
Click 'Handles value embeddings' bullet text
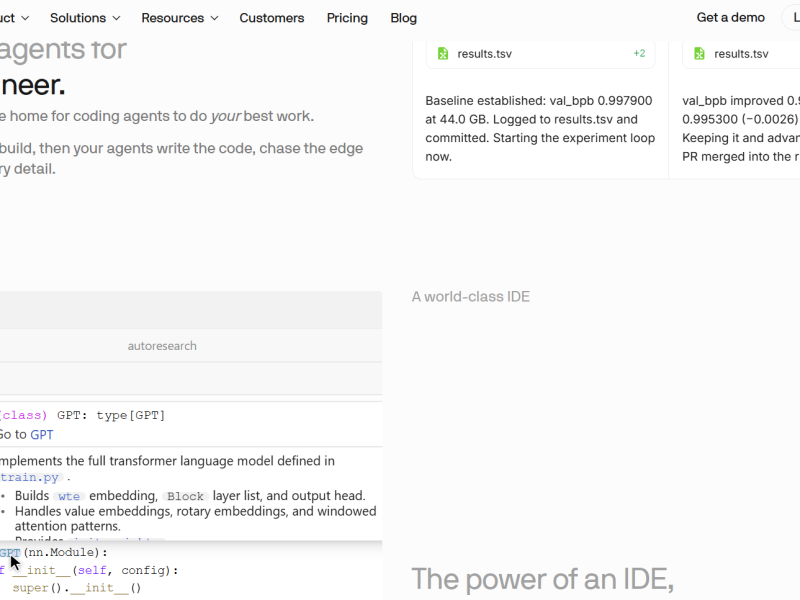[195, 518]
